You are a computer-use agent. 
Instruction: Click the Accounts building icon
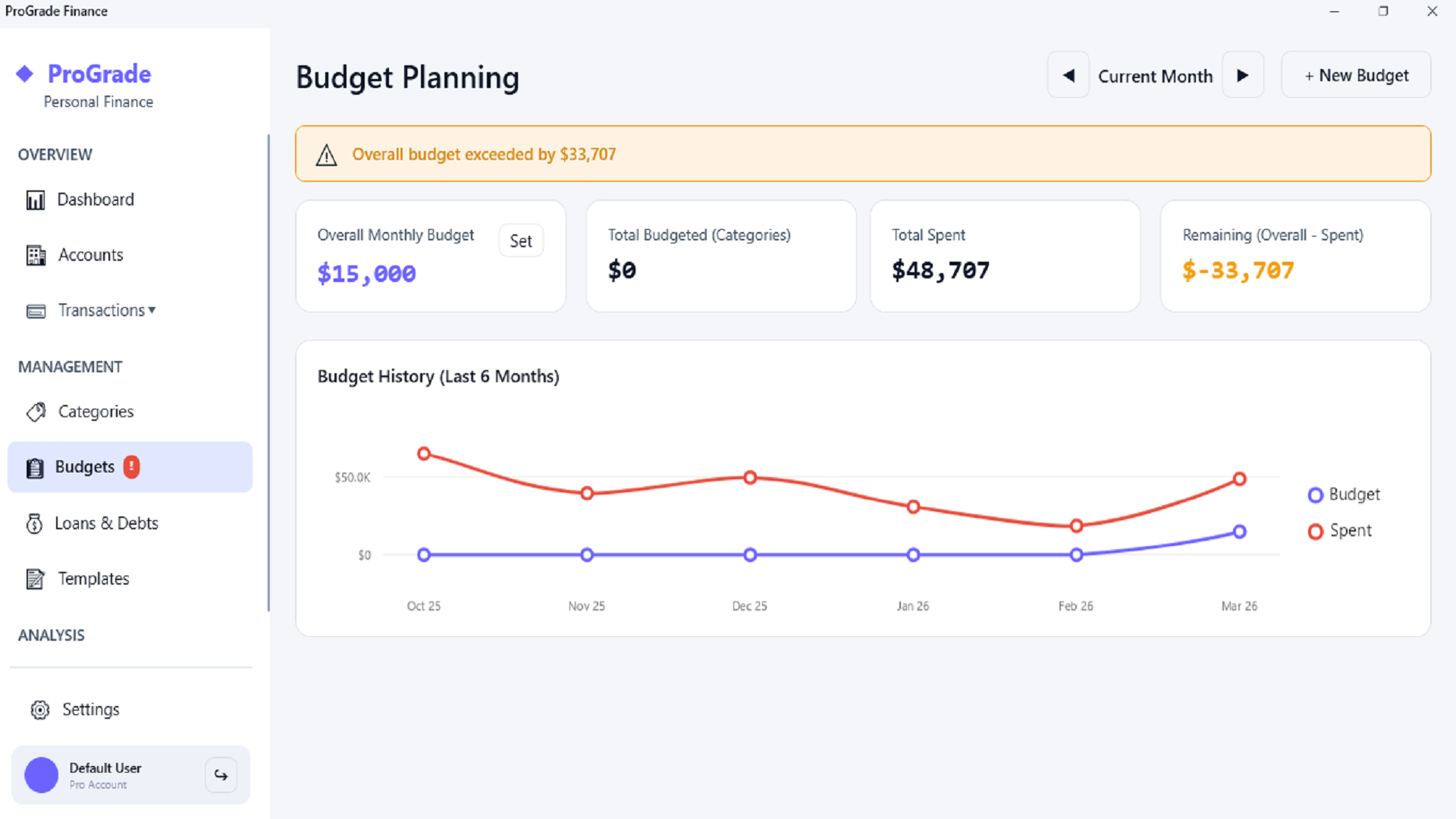tap(36, 256)
